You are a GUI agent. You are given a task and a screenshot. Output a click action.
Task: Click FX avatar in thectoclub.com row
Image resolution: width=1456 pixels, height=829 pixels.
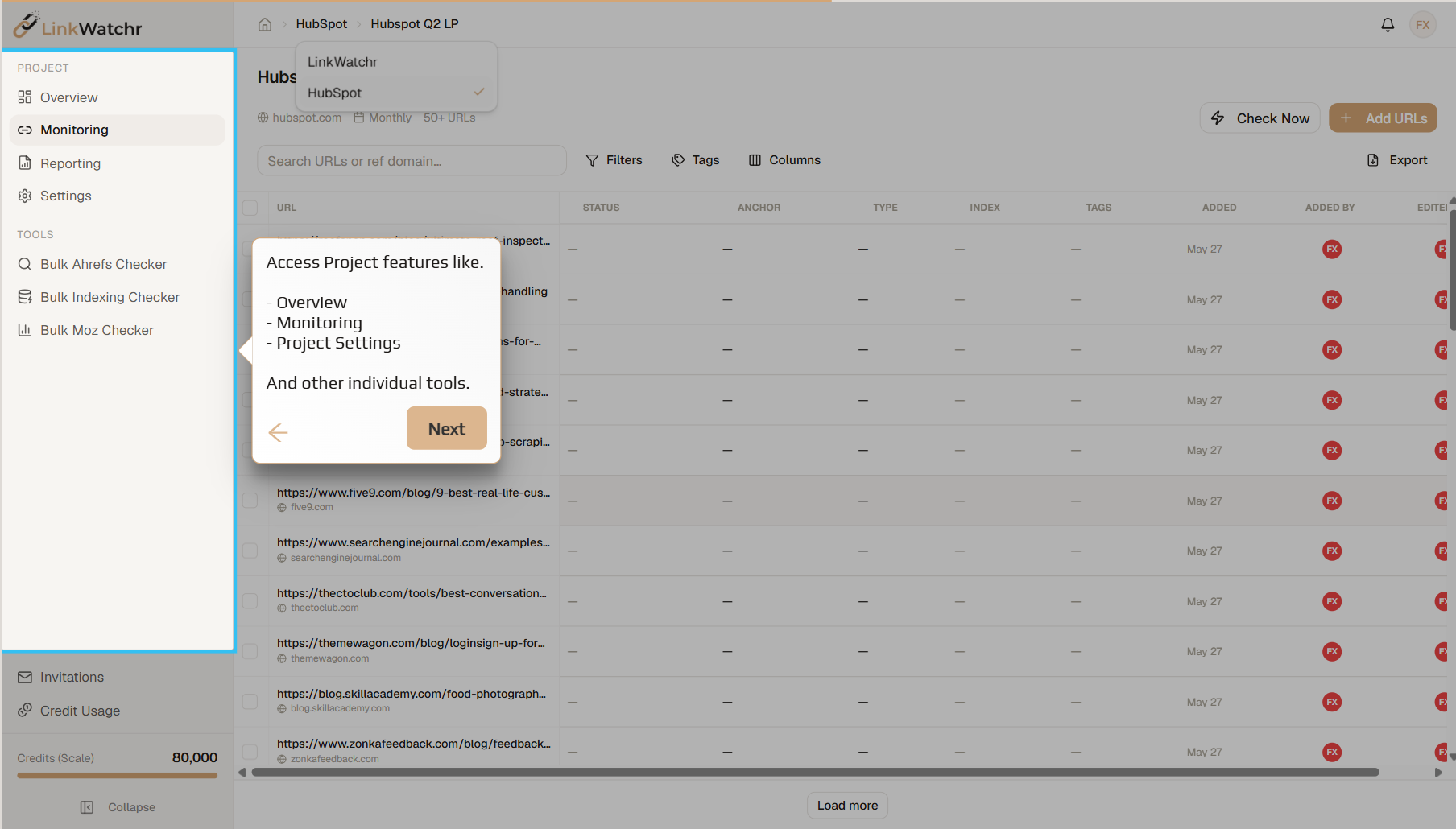1332,601
